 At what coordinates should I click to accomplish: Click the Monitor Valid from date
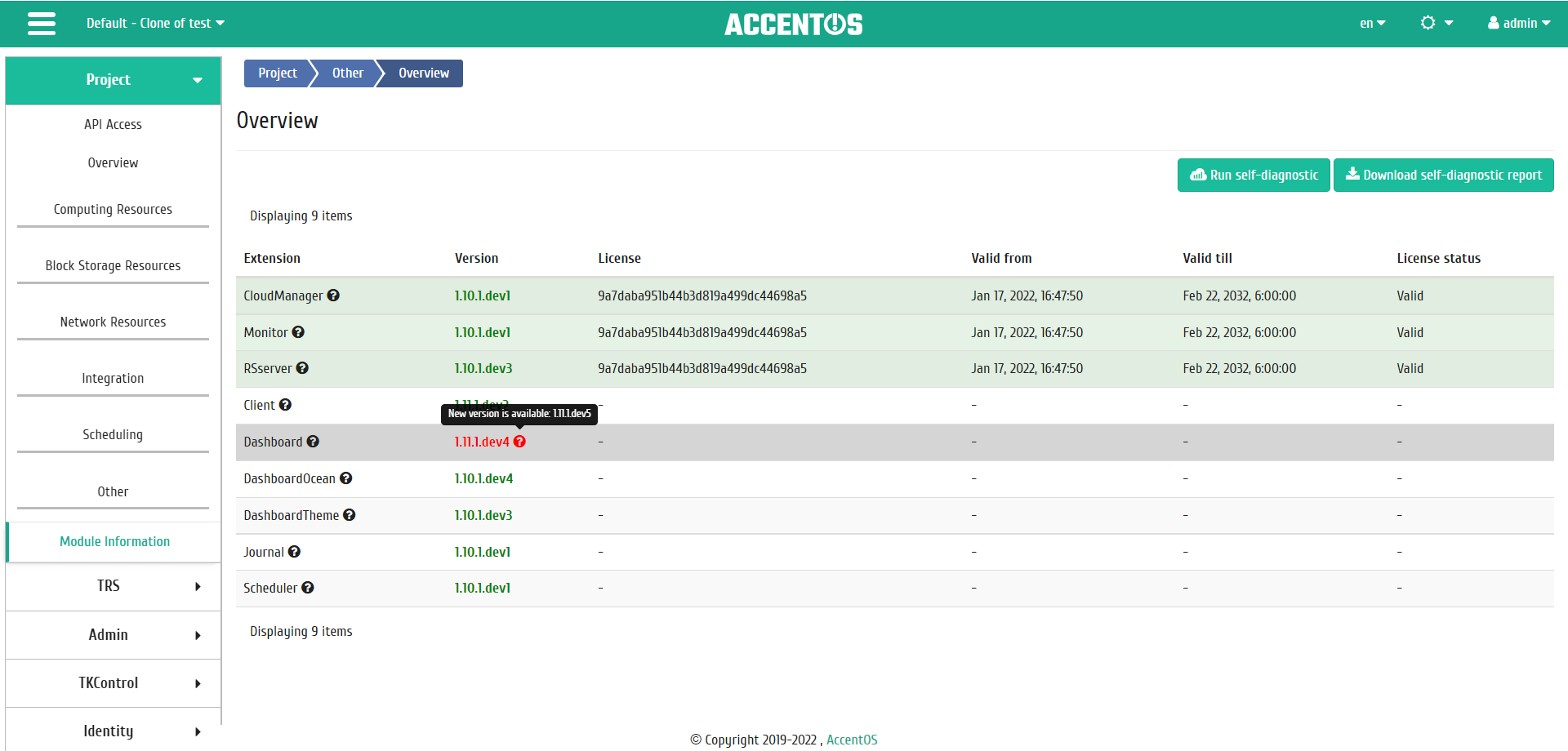[x=1027, y=332]
